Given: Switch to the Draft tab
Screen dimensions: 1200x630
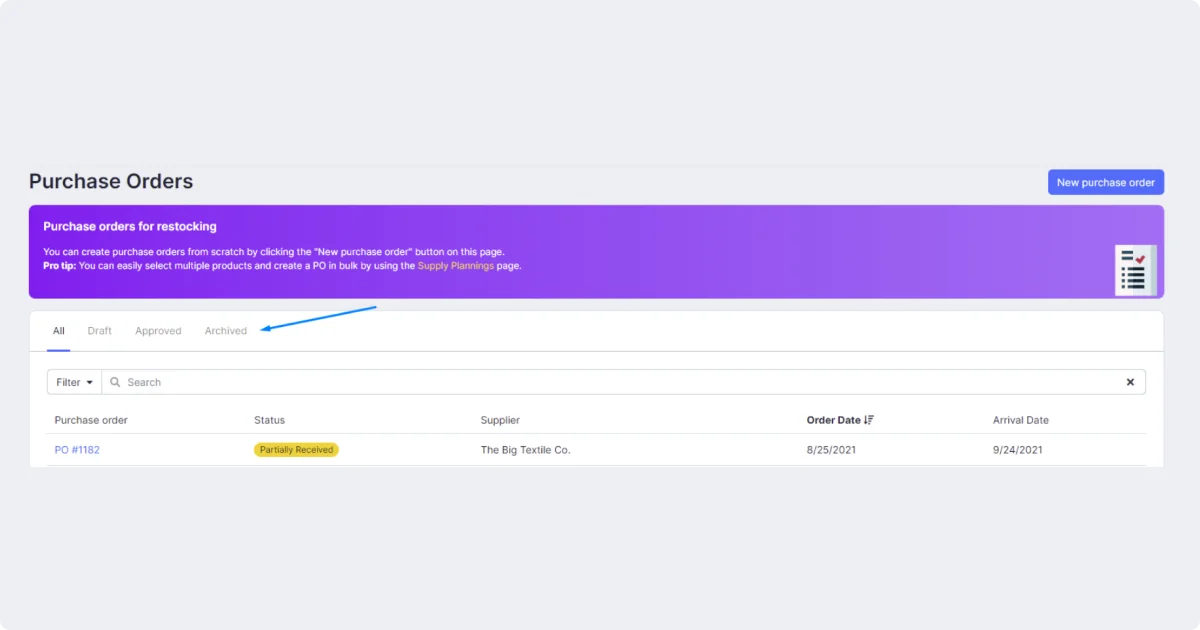Looking at the screenshot, I should coord(99,331).
